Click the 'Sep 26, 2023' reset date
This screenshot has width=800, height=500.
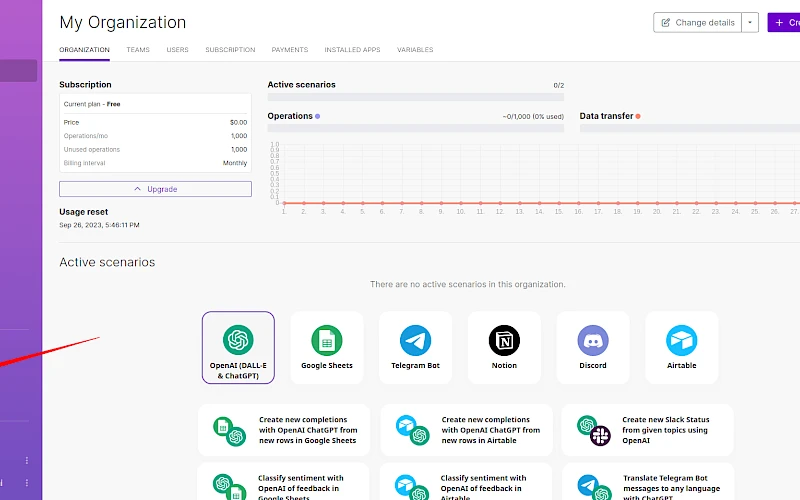point(99,225)
